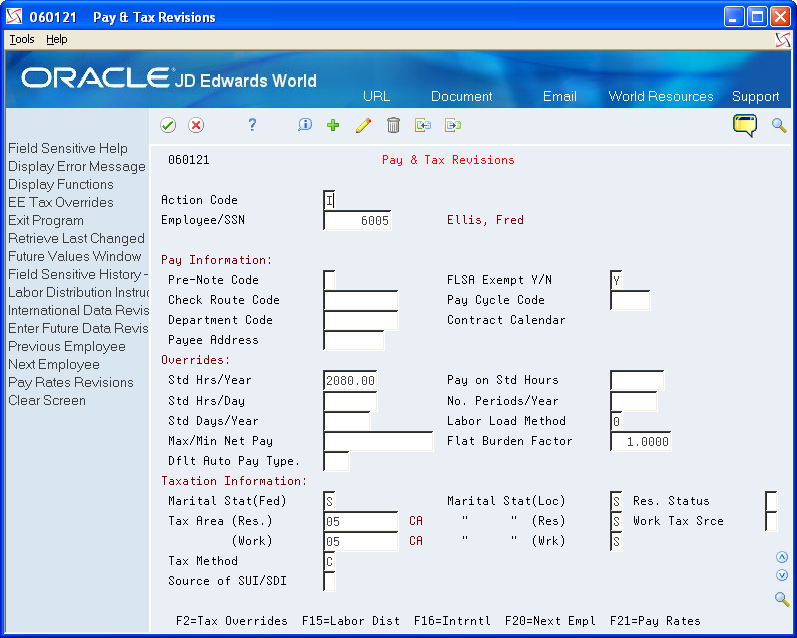Click the Pre-Note Code field
Viewport: 797px width, 638px height.
coord(329,280)
